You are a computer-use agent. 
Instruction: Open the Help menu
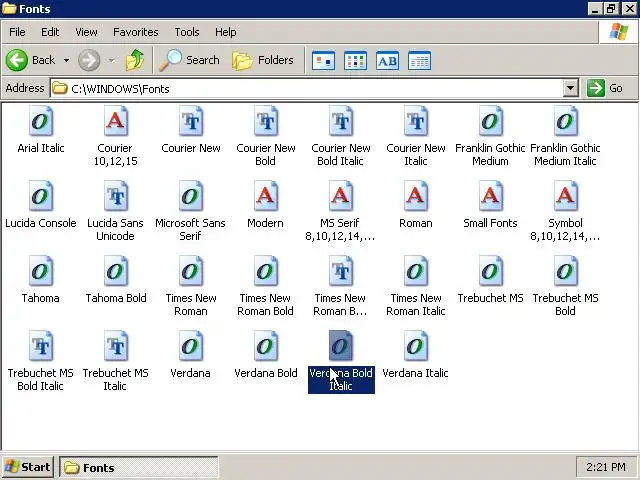point(226,32)
